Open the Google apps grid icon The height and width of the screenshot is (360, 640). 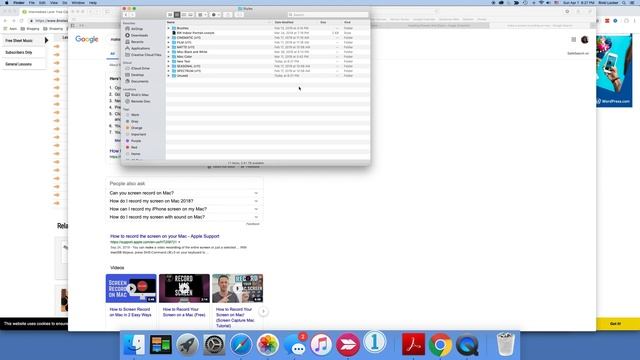click(x=573, y=40)
